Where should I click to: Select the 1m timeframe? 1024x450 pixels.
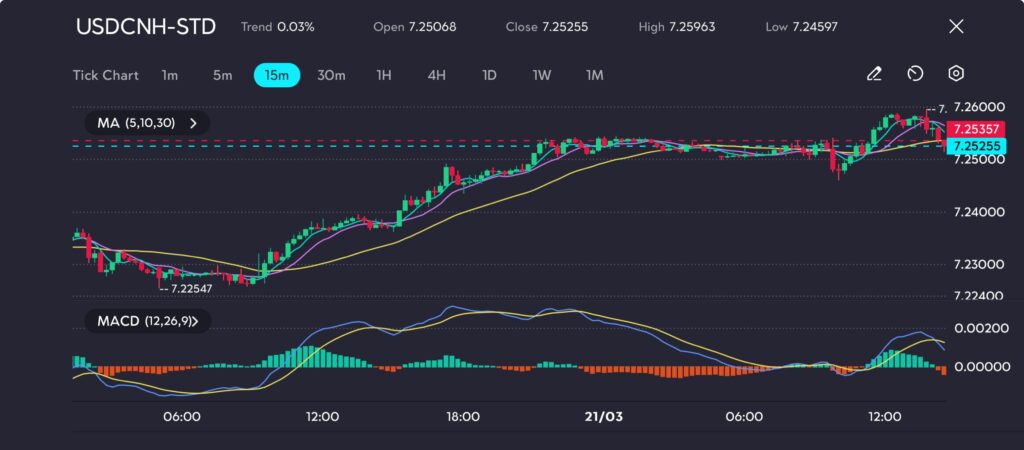tap(170, 75)
